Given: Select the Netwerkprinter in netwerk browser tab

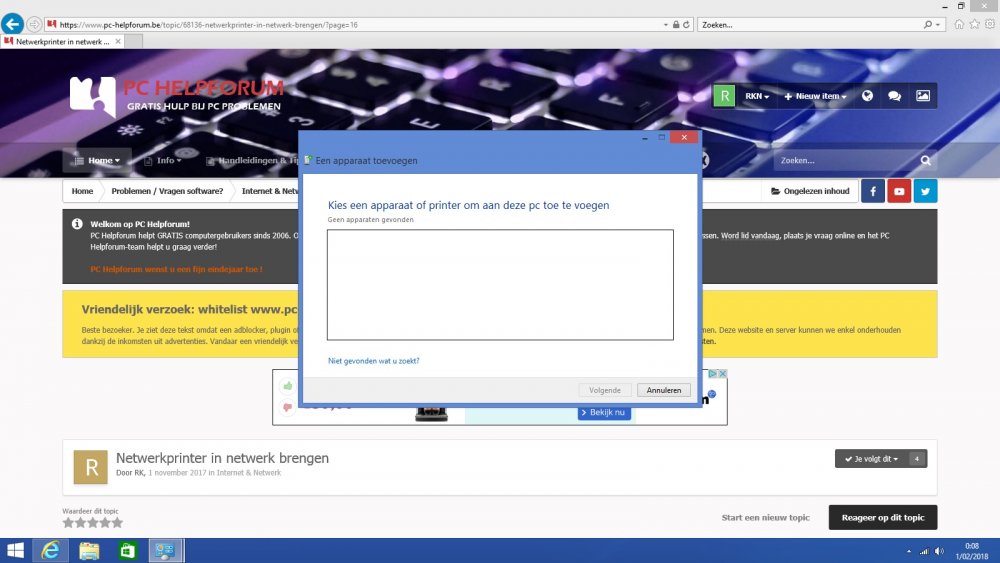Looking at the screenshot, I should (62, 41).
